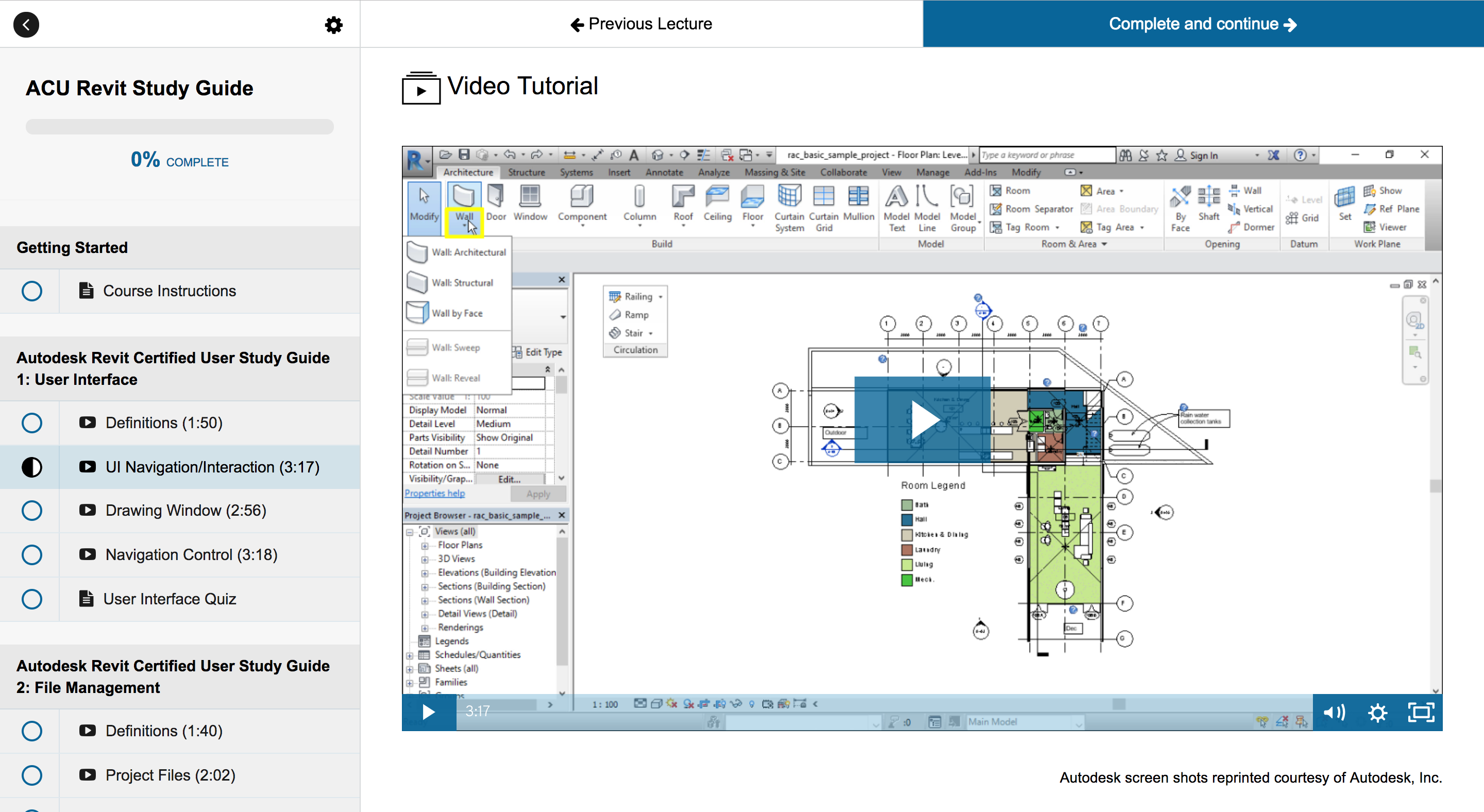Select the Window tool icon
Screen dimensions: 1484x812
(x=530, y=196)
